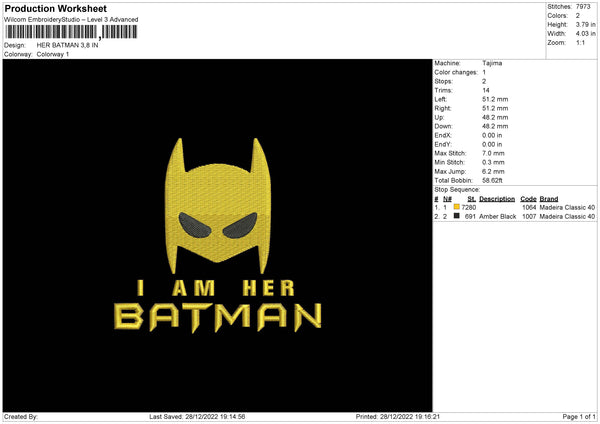
Task: Click the Trims value 14
Action: click(486, 91)
